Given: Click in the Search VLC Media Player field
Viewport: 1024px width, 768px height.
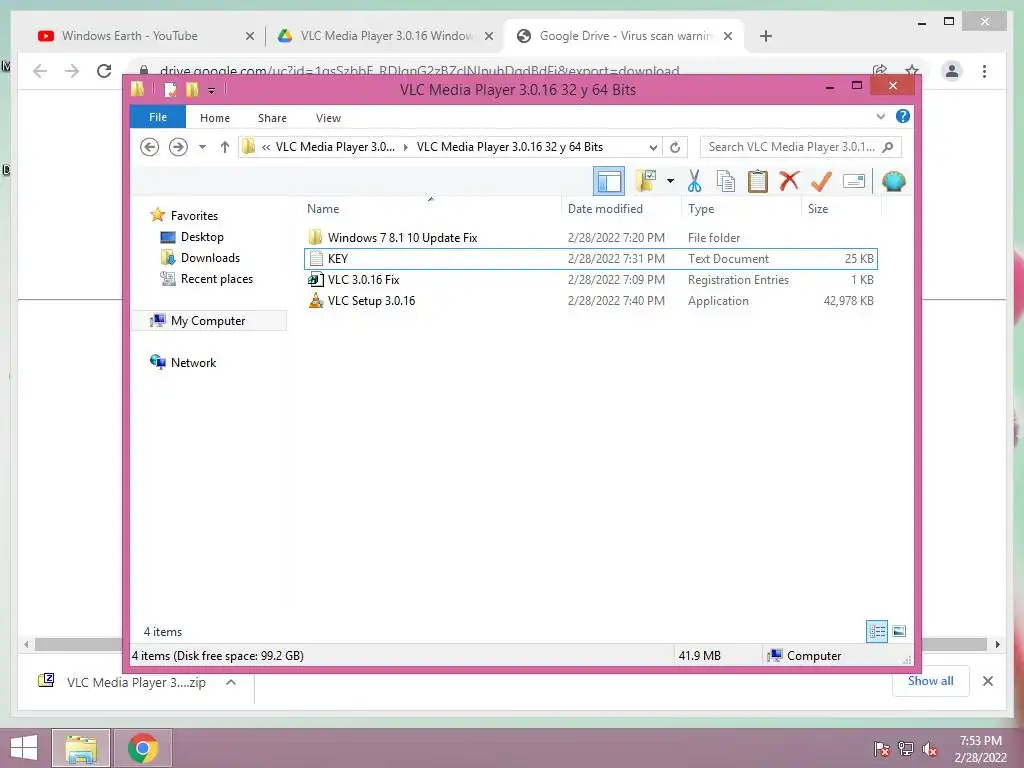Looking at the screenshot, I should 791,147.
